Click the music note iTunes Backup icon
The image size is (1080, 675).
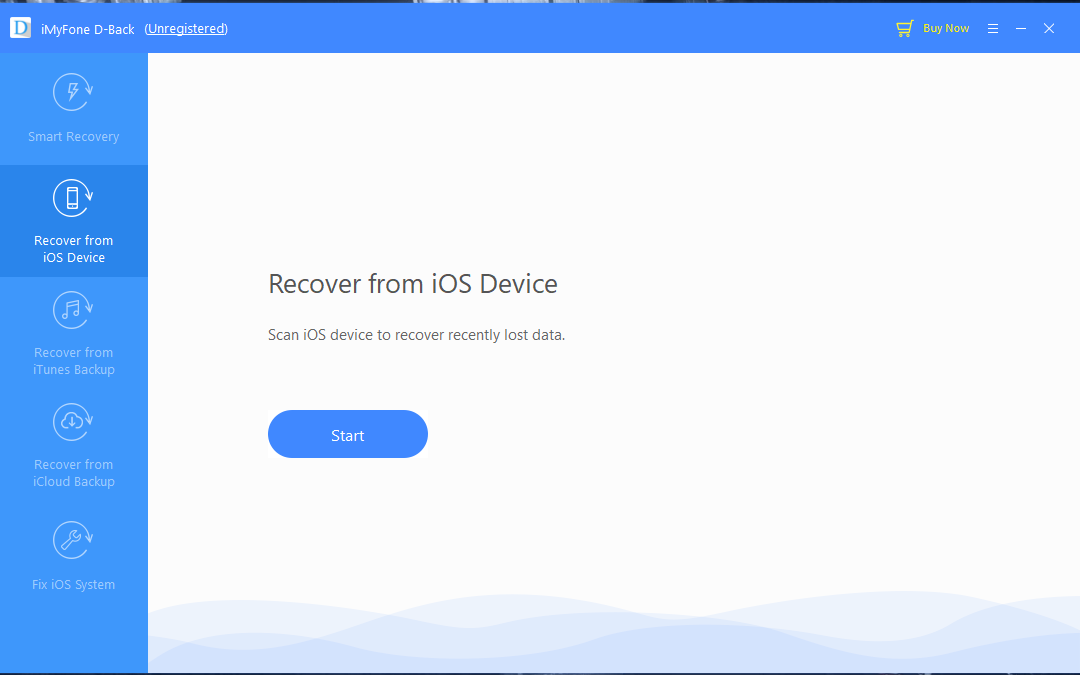point(72,311)
